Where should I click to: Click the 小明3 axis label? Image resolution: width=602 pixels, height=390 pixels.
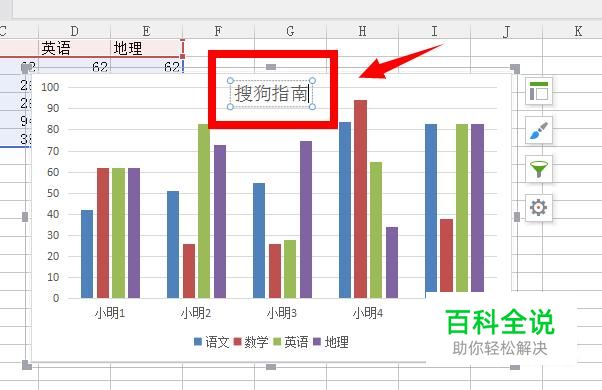(x=282, y=313)
